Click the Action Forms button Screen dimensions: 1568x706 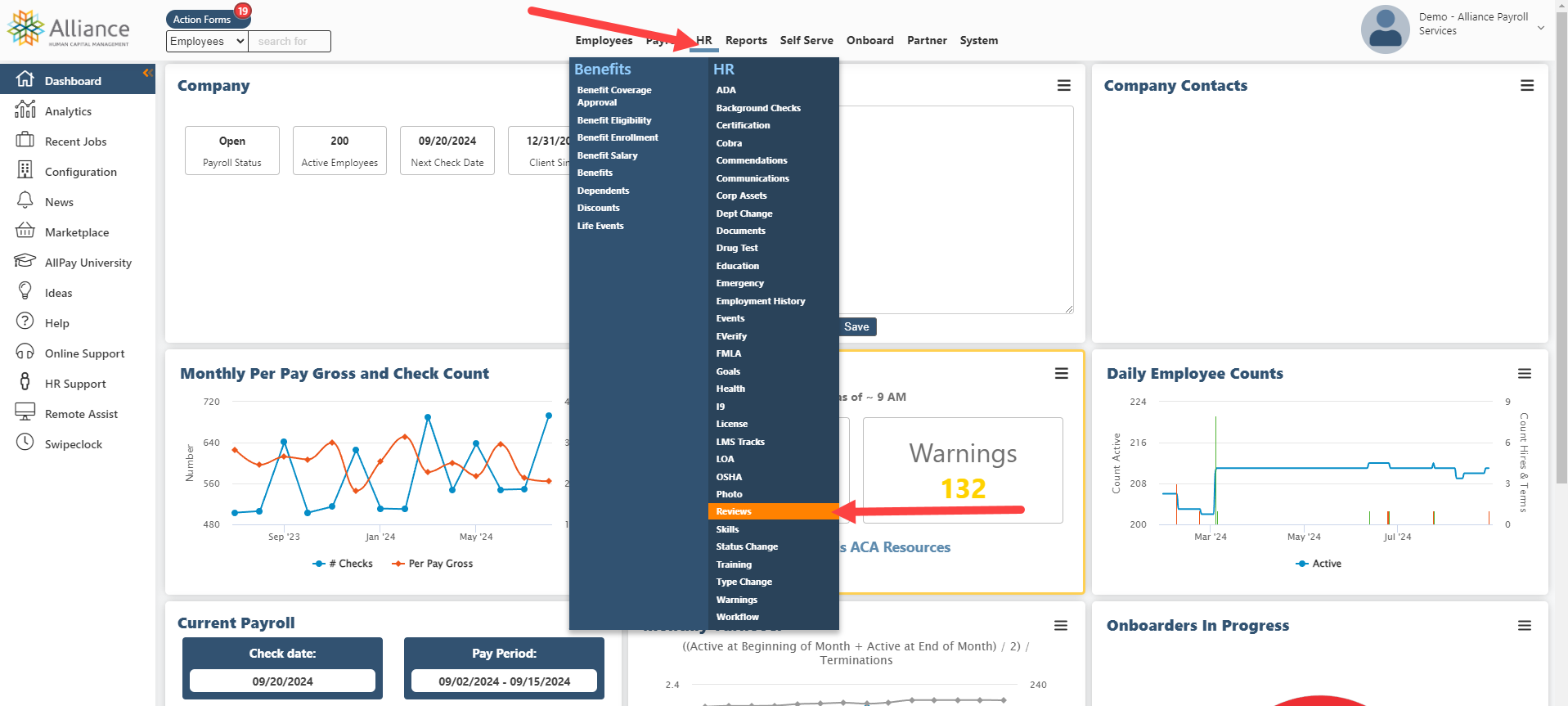[x=202, y=19]
